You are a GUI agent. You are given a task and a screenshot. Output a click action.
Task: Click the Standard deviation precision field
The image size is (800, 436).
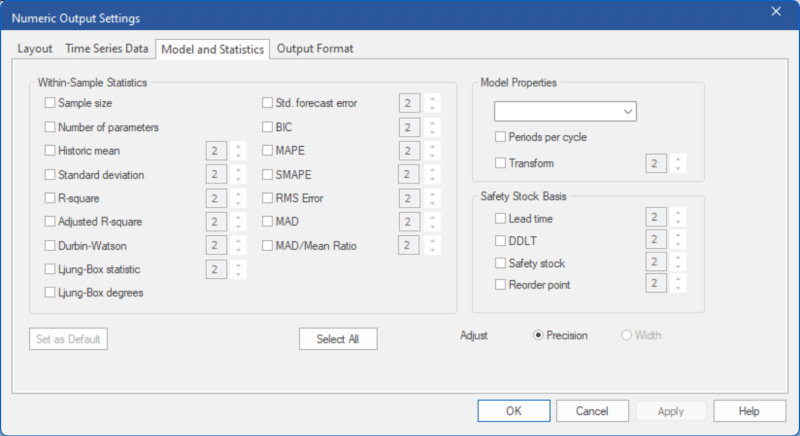pyautogui.click(x=216, y=174)
